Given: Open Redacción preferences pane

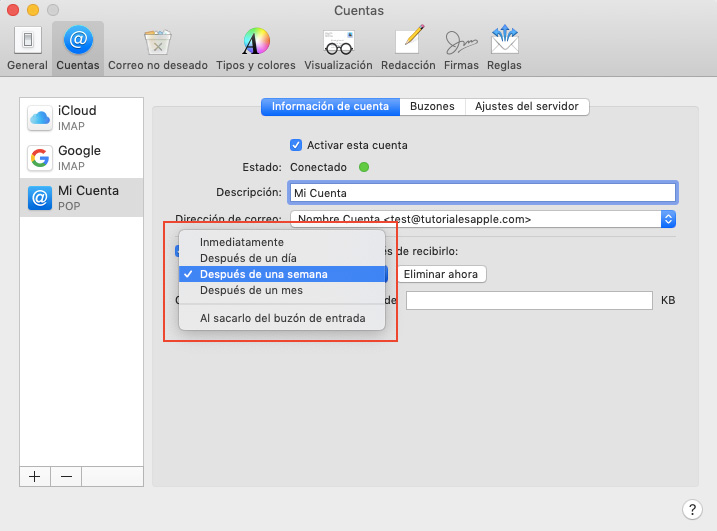Looking at the screenshot, I should (408, 47).
